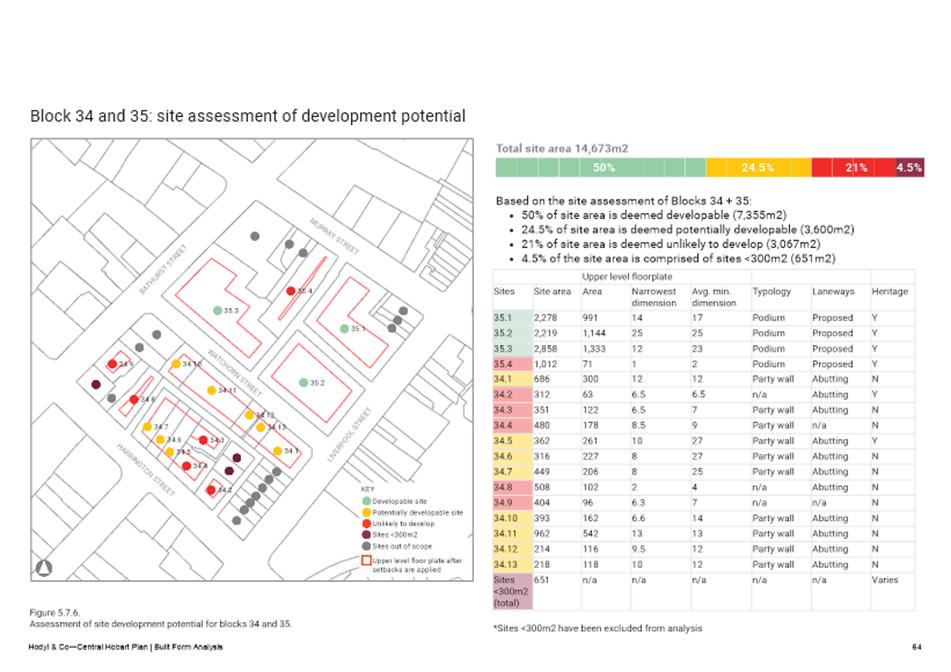Screen dimensions: 951x672
Task: Click the Harrington Street label on map
Action: pyautogui.click(x=146, y=469)
